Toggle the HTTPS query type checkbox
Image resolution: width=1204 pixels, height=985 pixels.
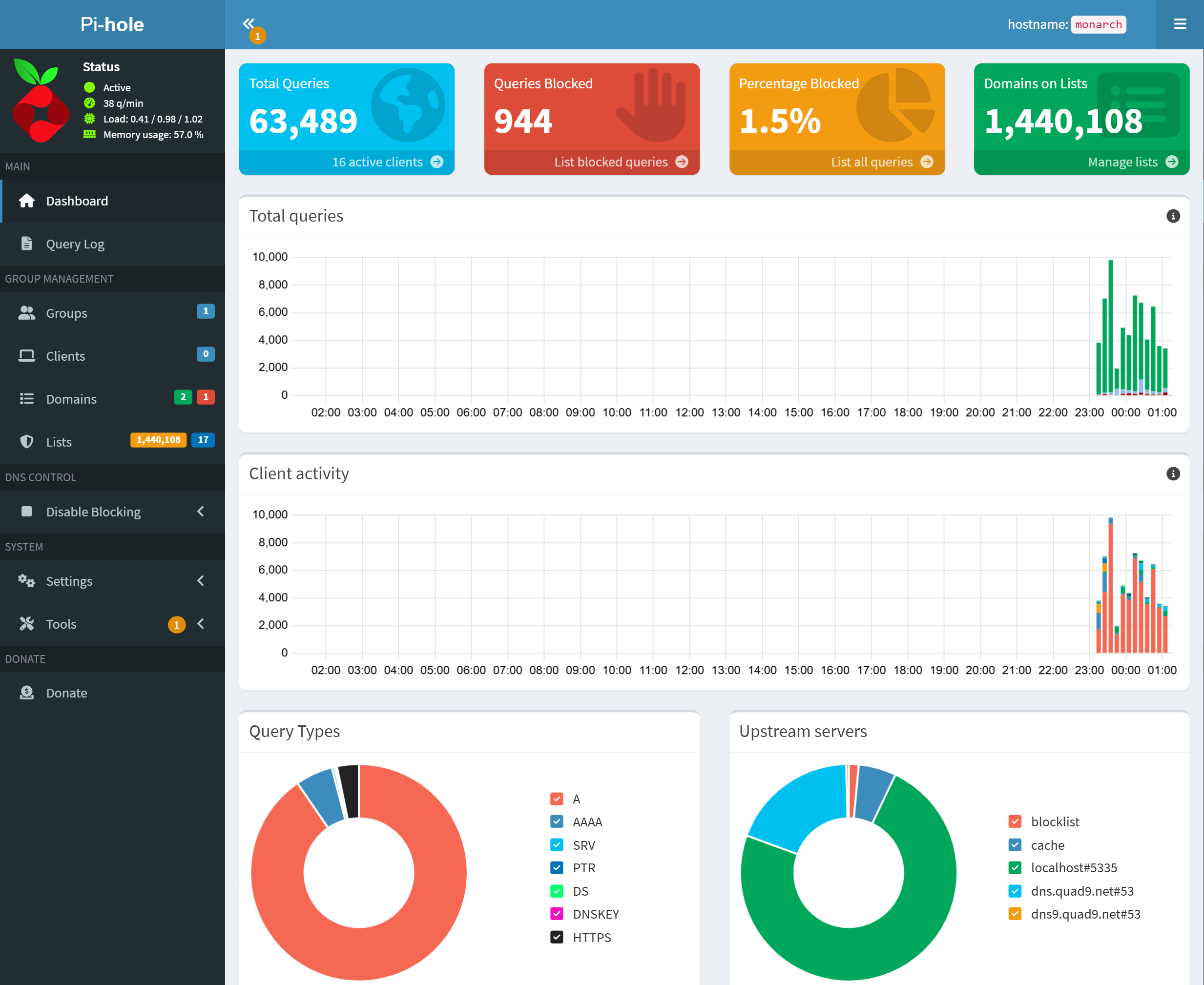click(x=557, y=937)
